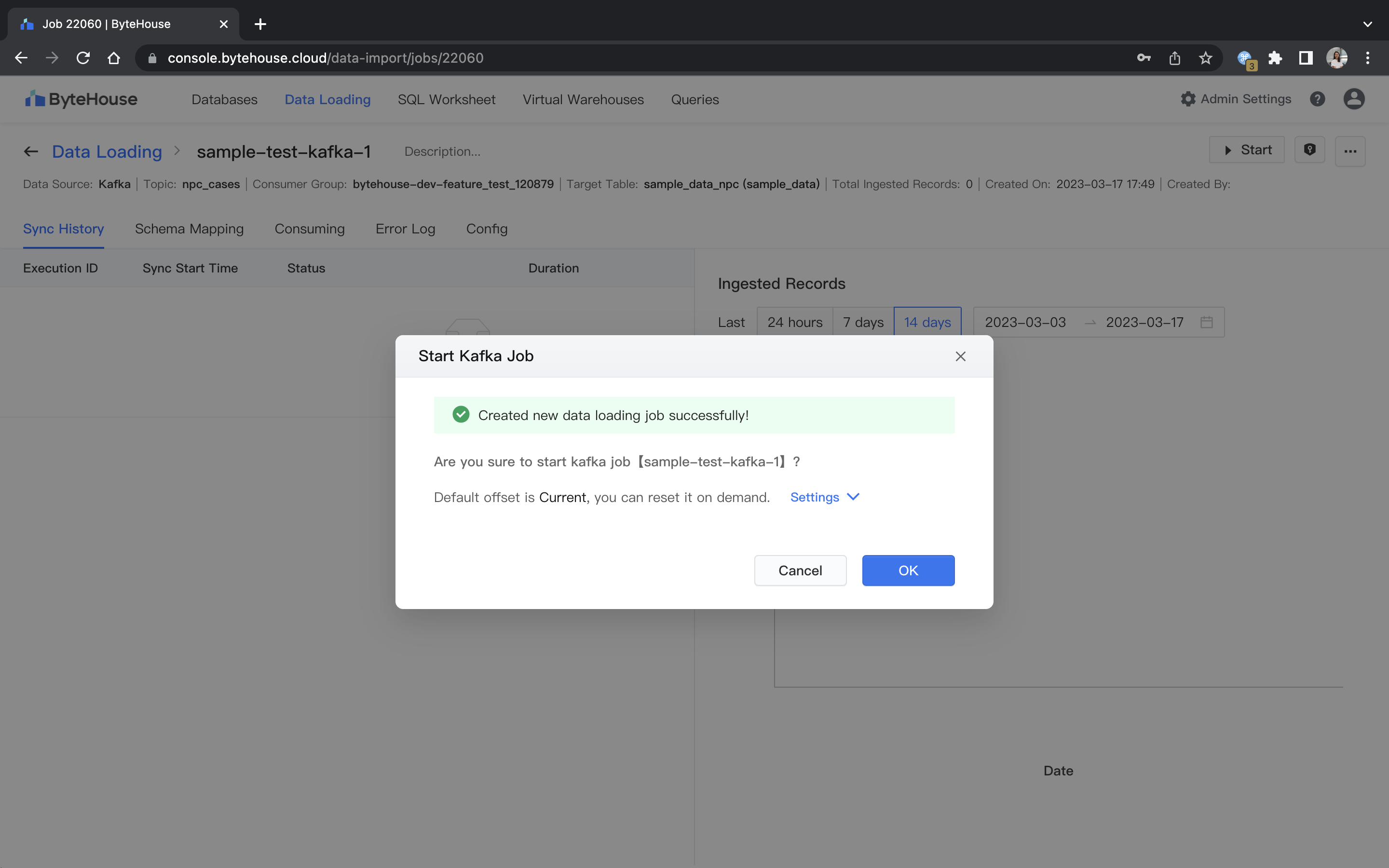Click the Admin Settings gear

point(1187,99)
